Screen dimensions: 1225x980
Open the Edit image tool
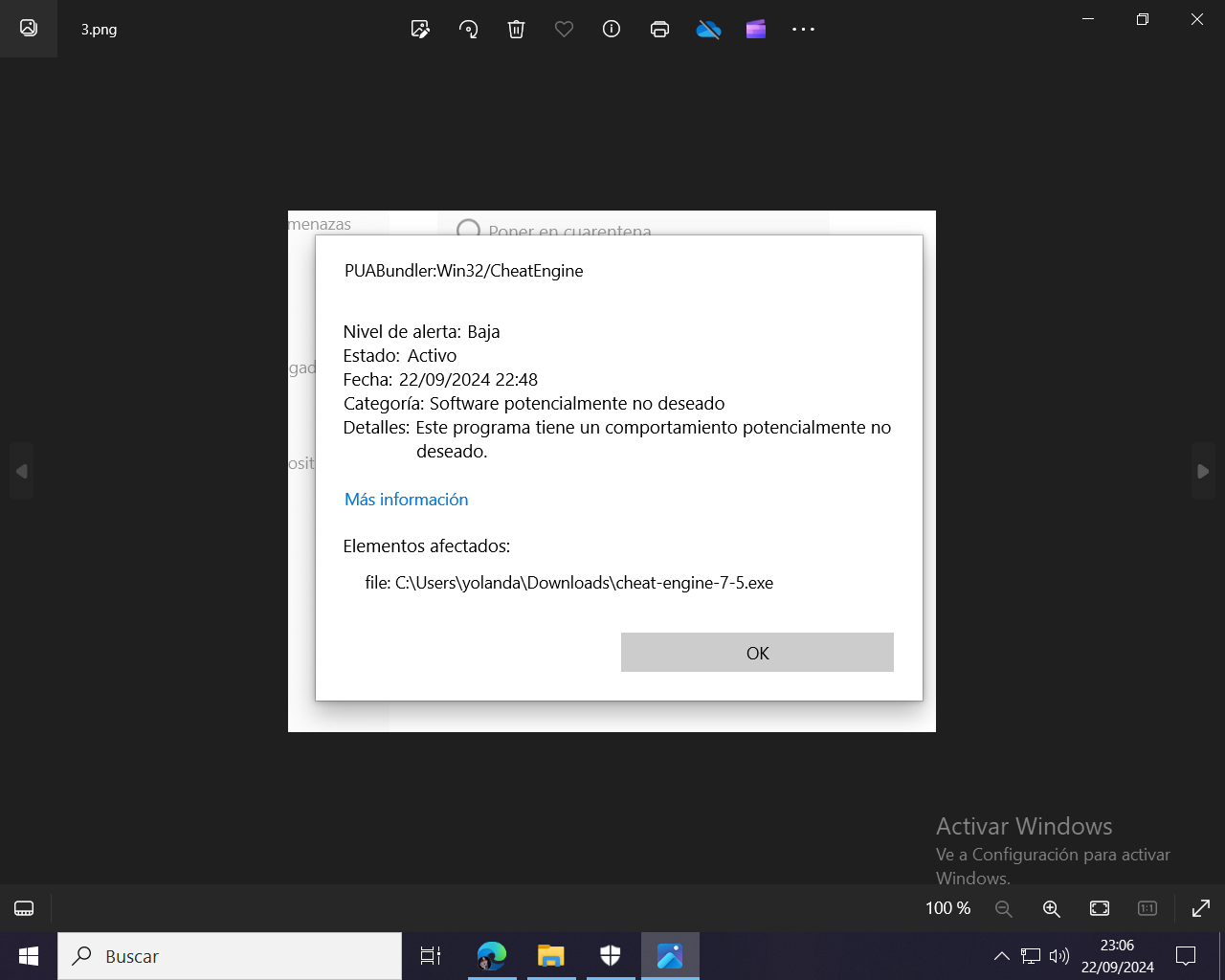(420, 29)
